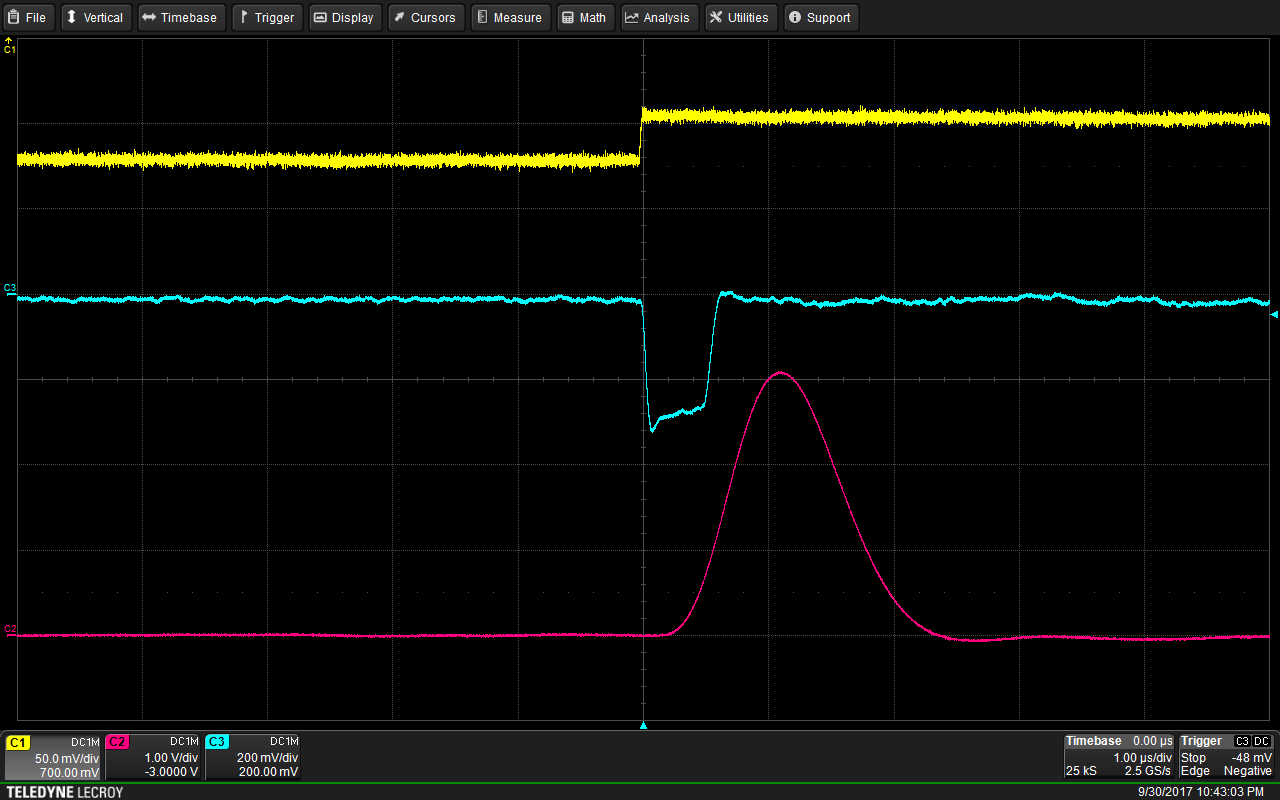The image size is (1280, 800).
Task: Click the yellow C1 ground marker on left edge
Action: 10,46
